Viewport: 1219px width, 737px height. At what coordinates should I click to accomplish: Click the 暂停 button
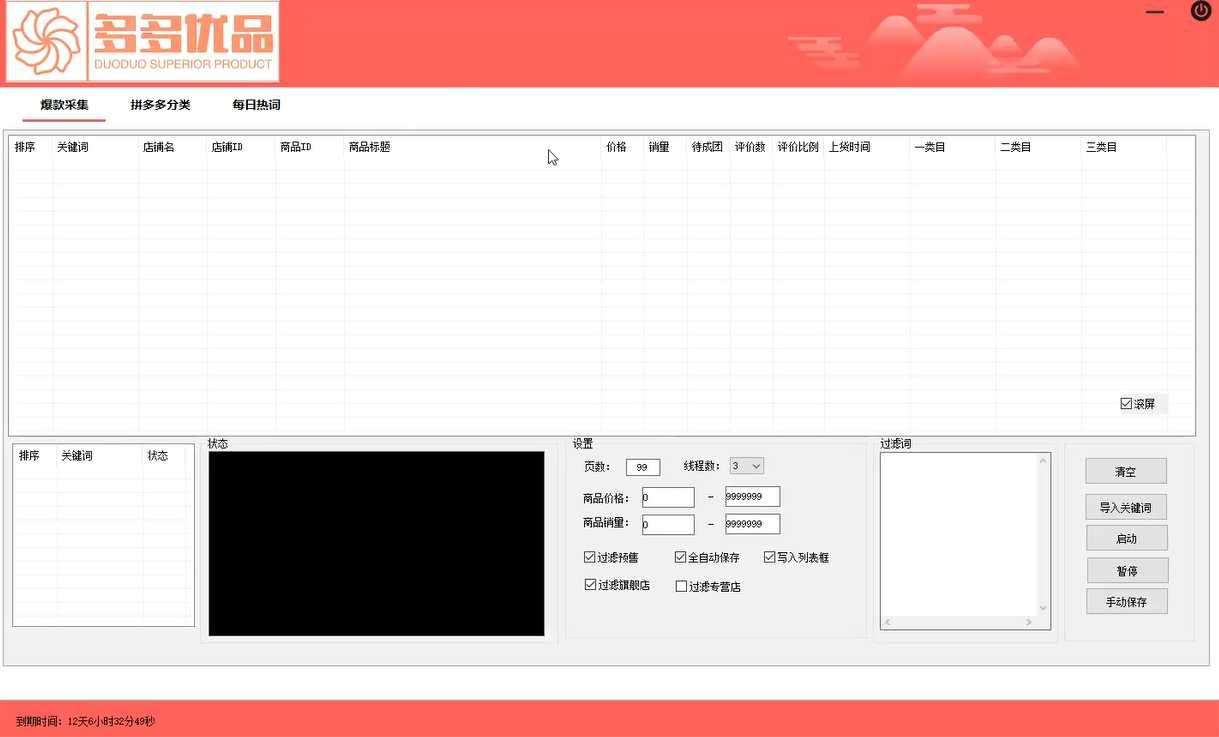tap(1127, 571)
